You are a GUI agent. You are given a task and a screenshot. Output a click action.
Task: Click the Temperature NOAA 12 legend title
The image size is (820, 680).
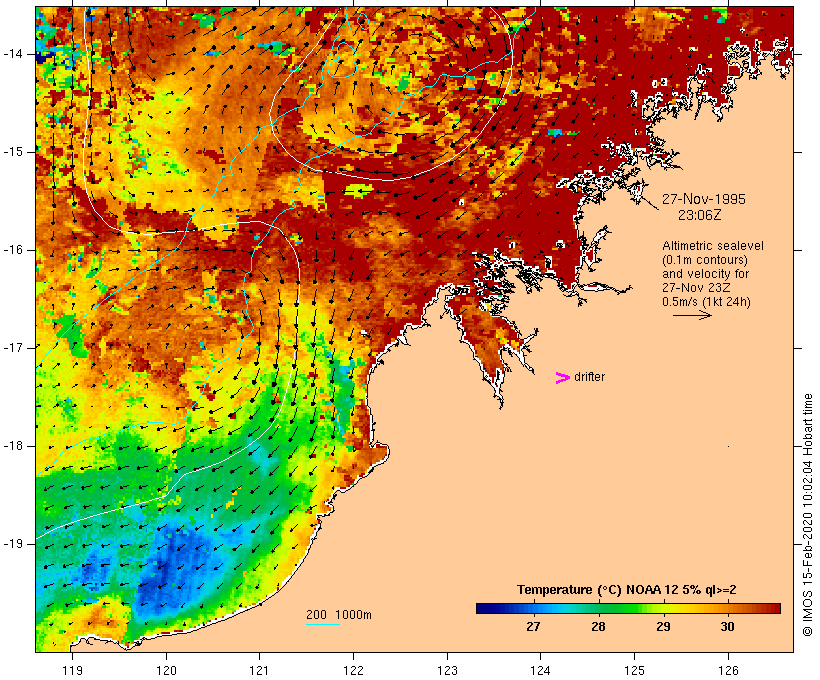[x=627, y=590]
